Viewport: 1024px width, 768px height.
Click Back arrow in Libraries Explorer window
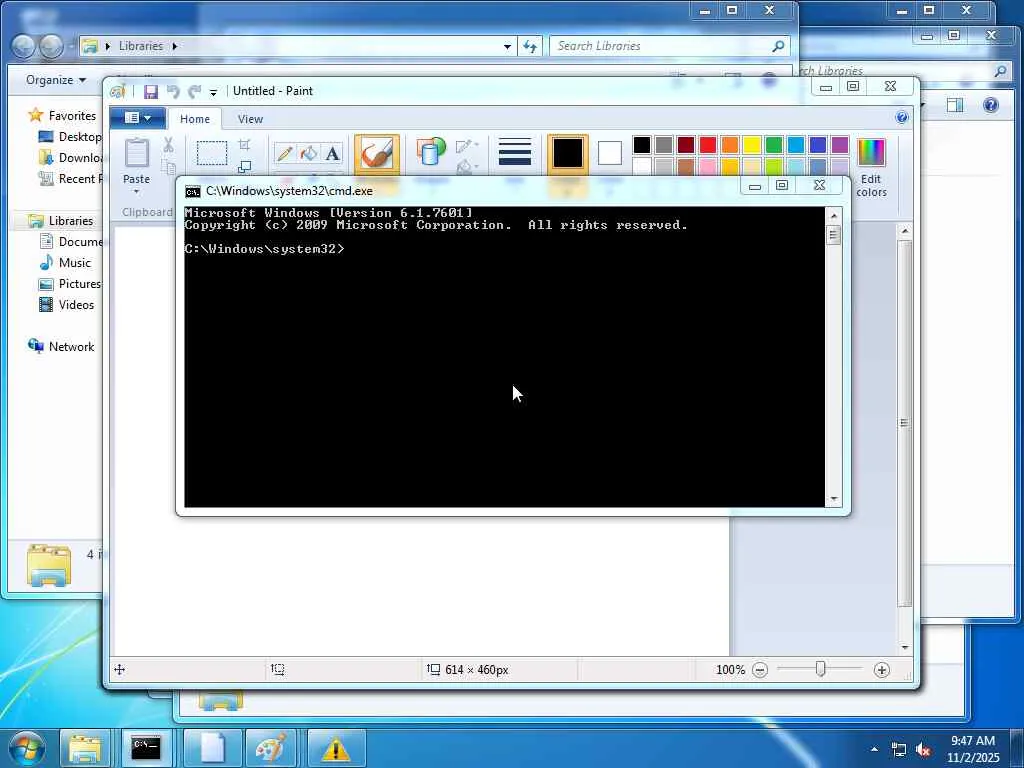pos(23,46)
